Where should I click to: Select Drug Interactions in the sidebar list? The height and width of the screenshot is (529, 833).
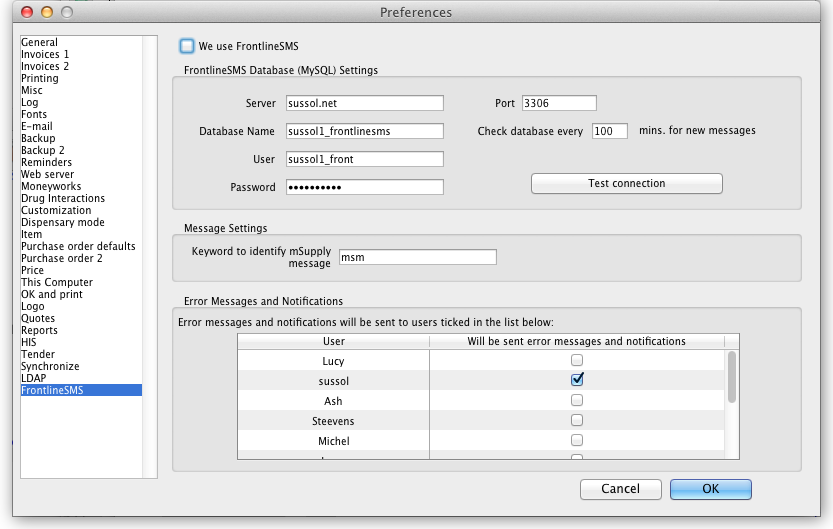(61, 198)
